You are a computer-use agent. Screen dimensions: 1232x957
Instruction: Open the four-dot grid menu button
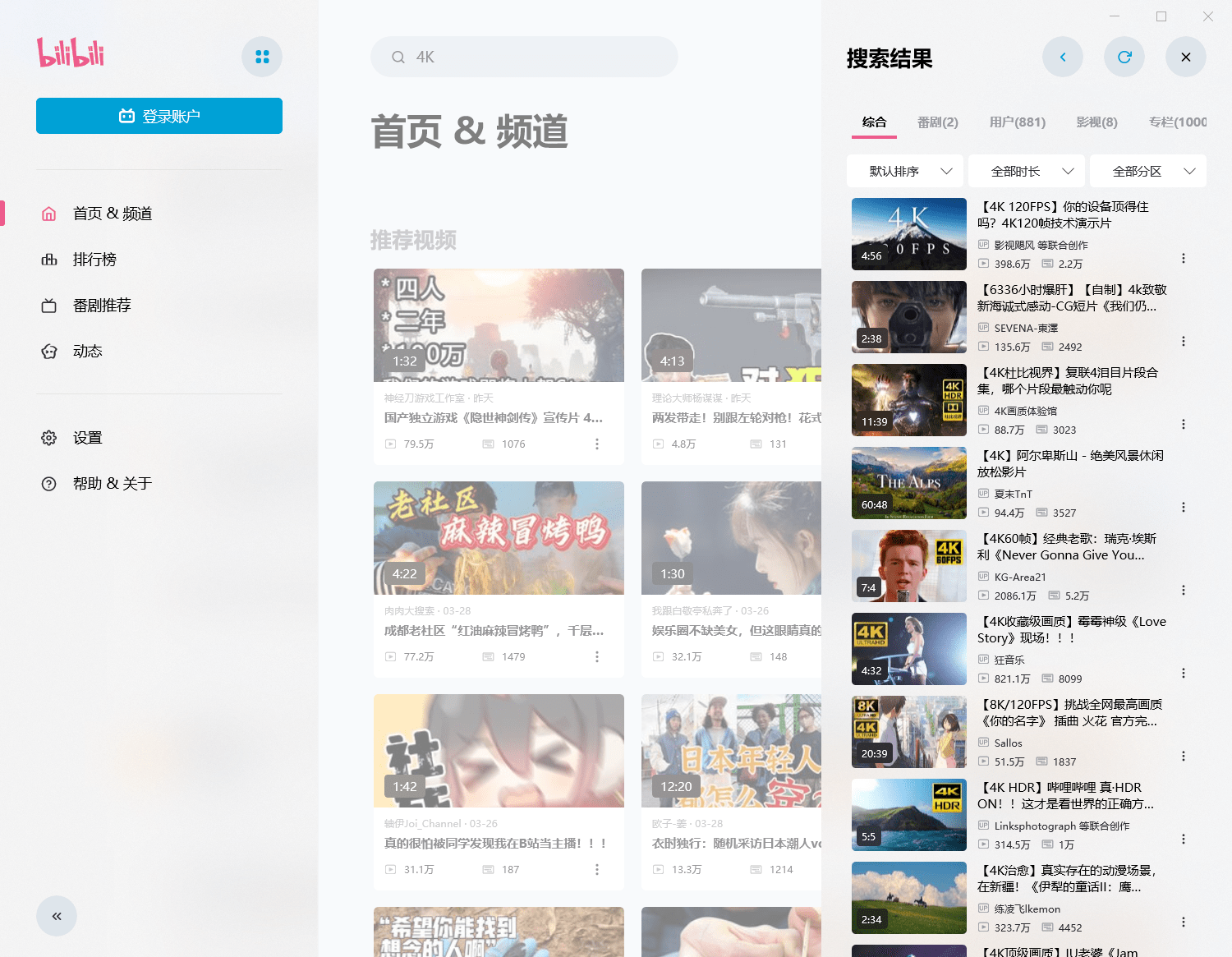click(x=262, y=57)
